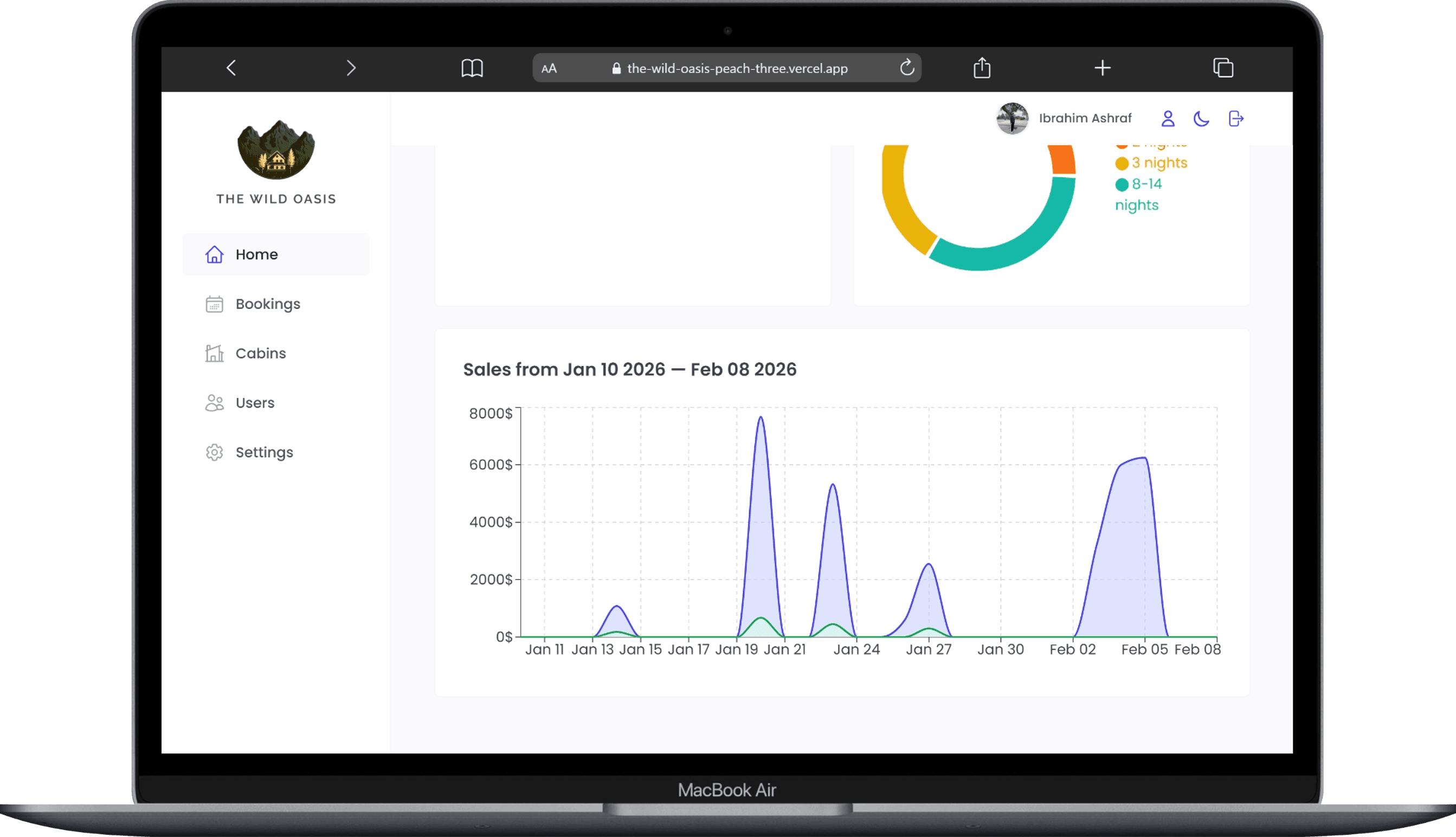Click the Ibrahim Ashraf avatar photo
The width and height of the screenshot is (1456, 837).
1012,118
